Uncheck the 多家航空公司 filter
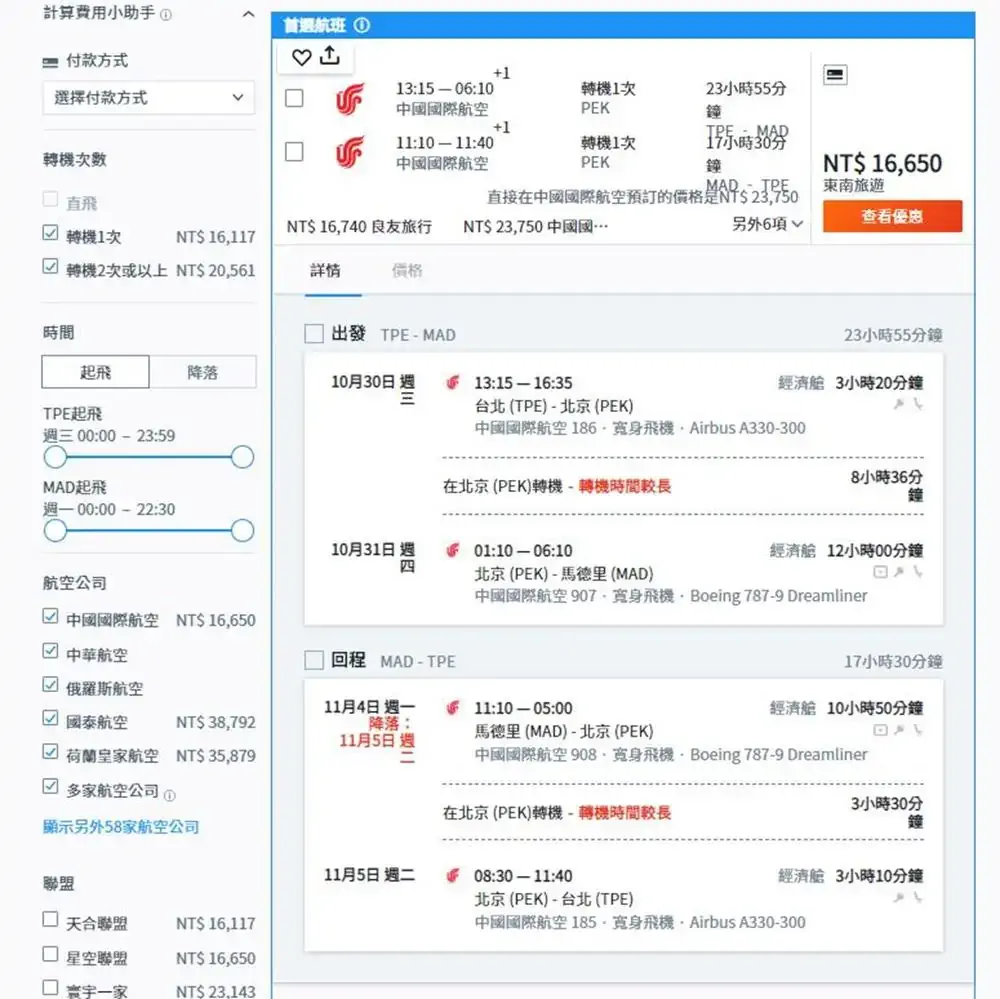 click(50, 787)
